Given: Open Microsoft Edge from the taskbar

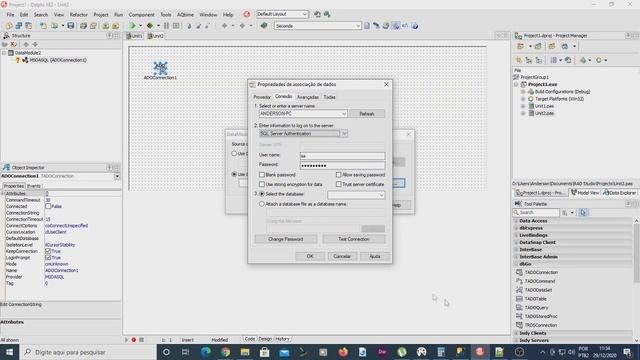Looking at the screenshot, I should (206, 352).
